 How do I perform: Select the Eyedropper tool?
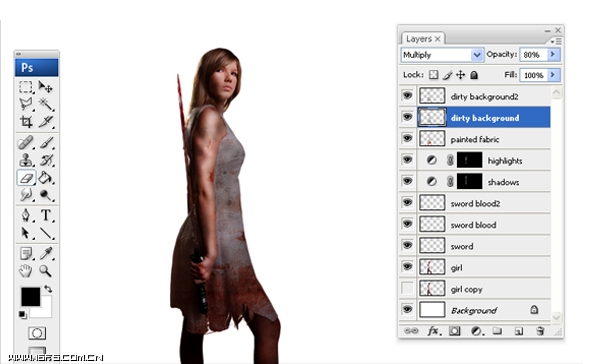point(46,253)
